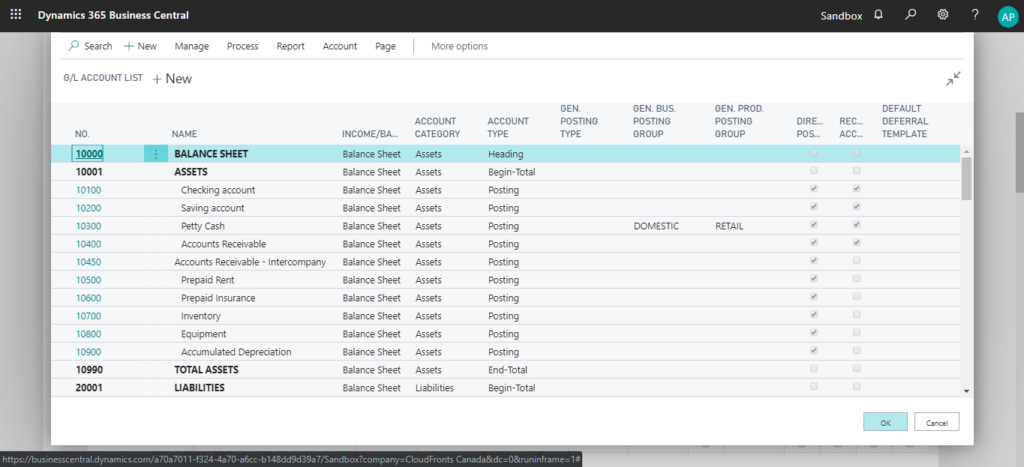Screen dimensions: 1024x467
Task: Open the ACCOUNT TYPE column header
Action: 508,127
